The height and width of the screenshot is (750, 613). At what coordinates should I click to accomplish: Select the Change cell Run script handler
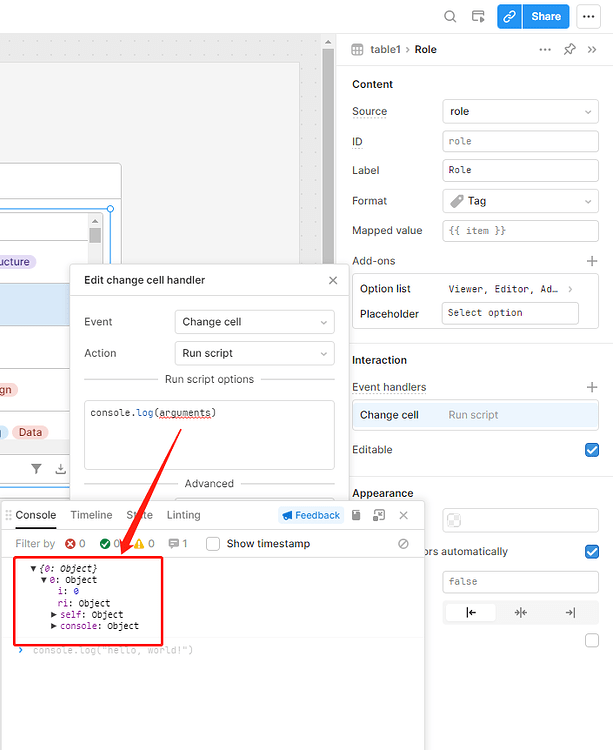point(475,415)
